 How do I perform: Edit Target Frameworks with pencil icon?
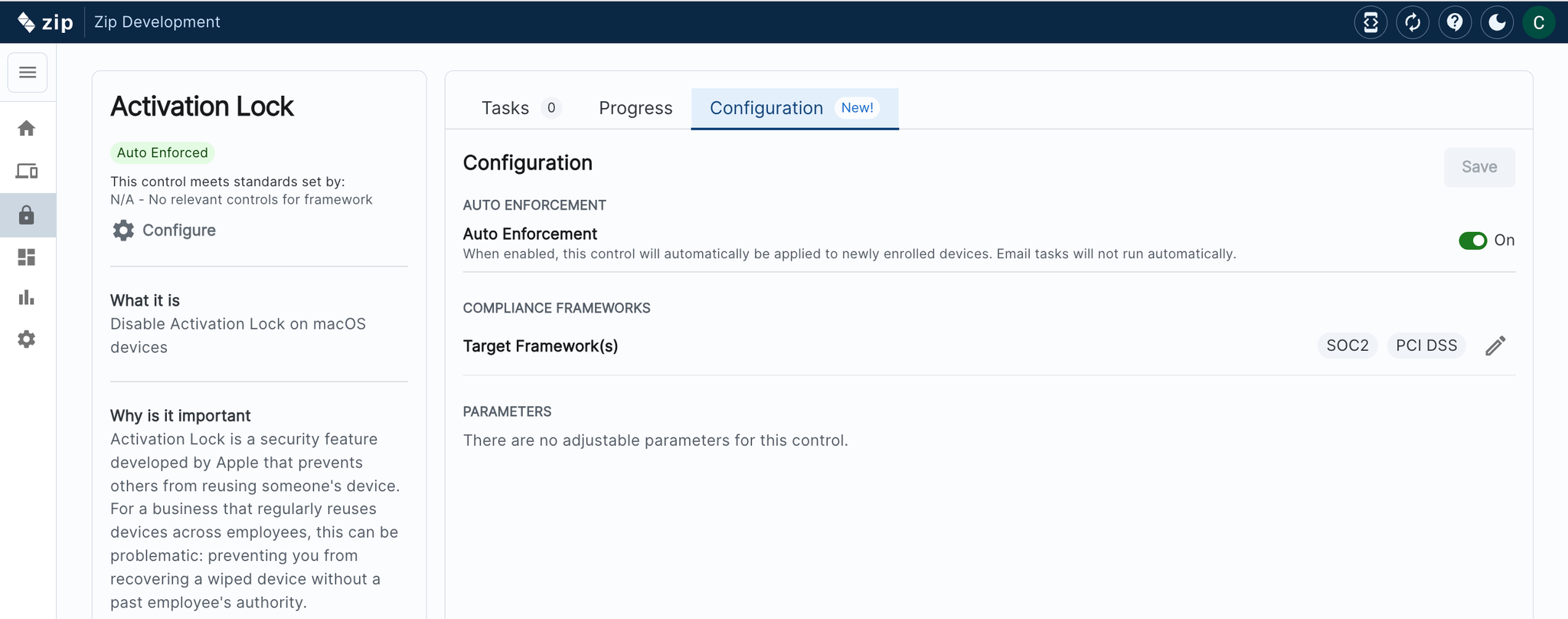pyautogui.click(x=1495, y=346)
